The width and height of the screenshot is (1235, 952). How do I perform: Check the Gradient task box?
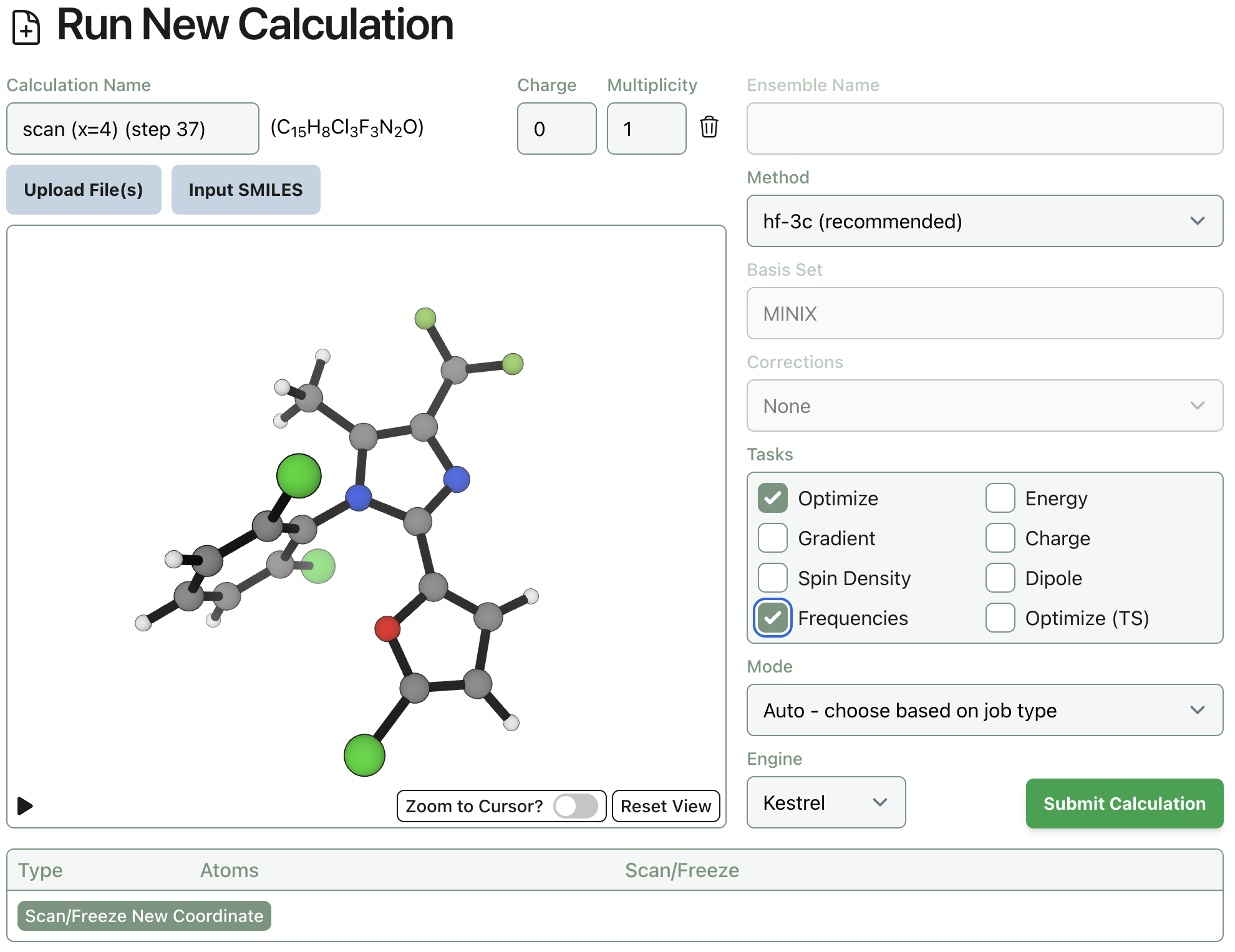(x=772, y=538)
